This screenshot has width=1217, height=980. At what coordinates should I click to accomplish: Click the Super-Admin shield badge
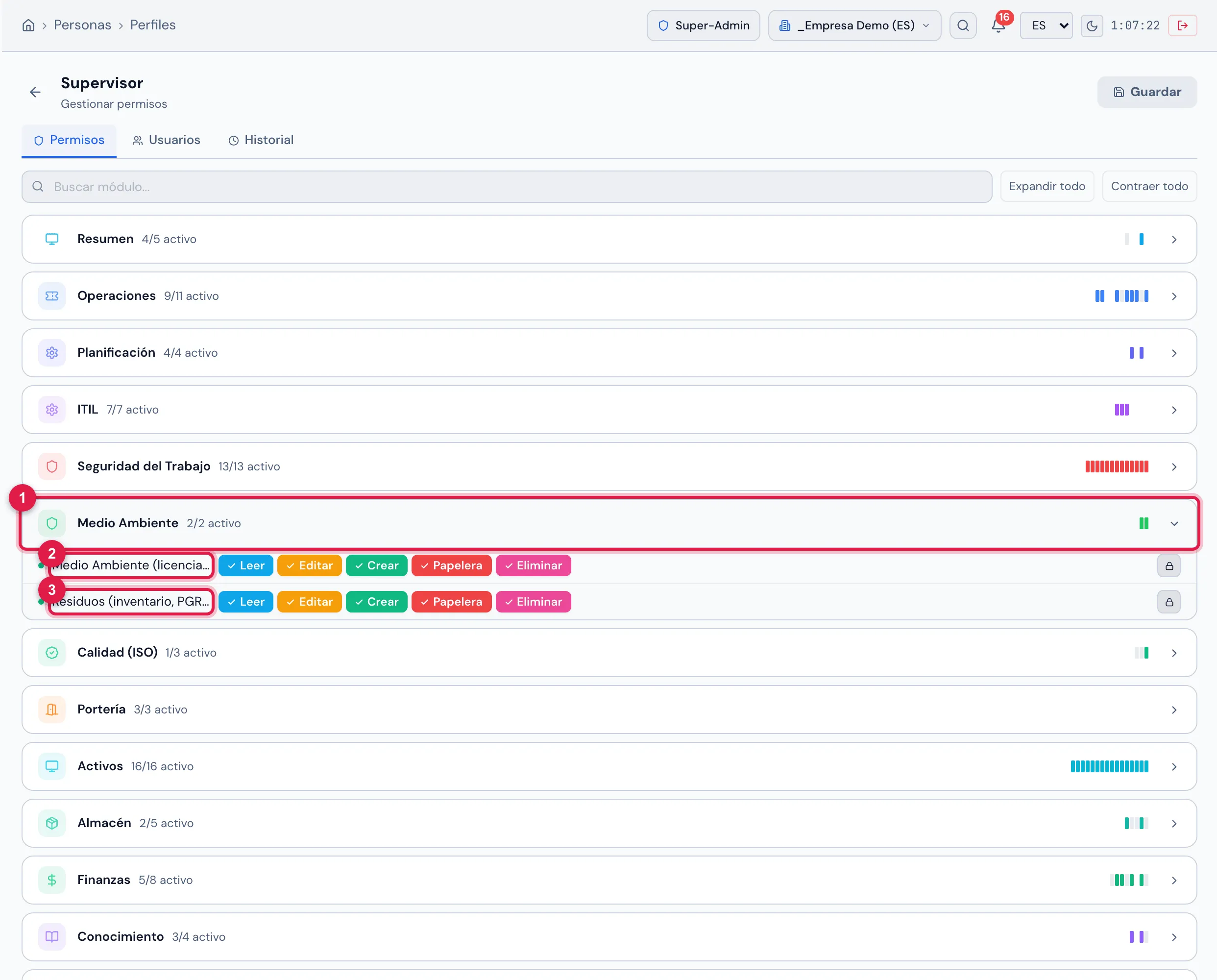tap(704, 25)
